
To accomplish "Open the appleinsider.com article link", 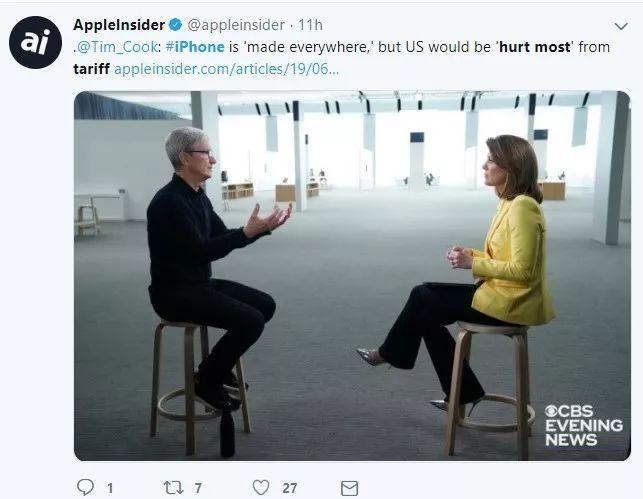I will click(x=226, y=69).
